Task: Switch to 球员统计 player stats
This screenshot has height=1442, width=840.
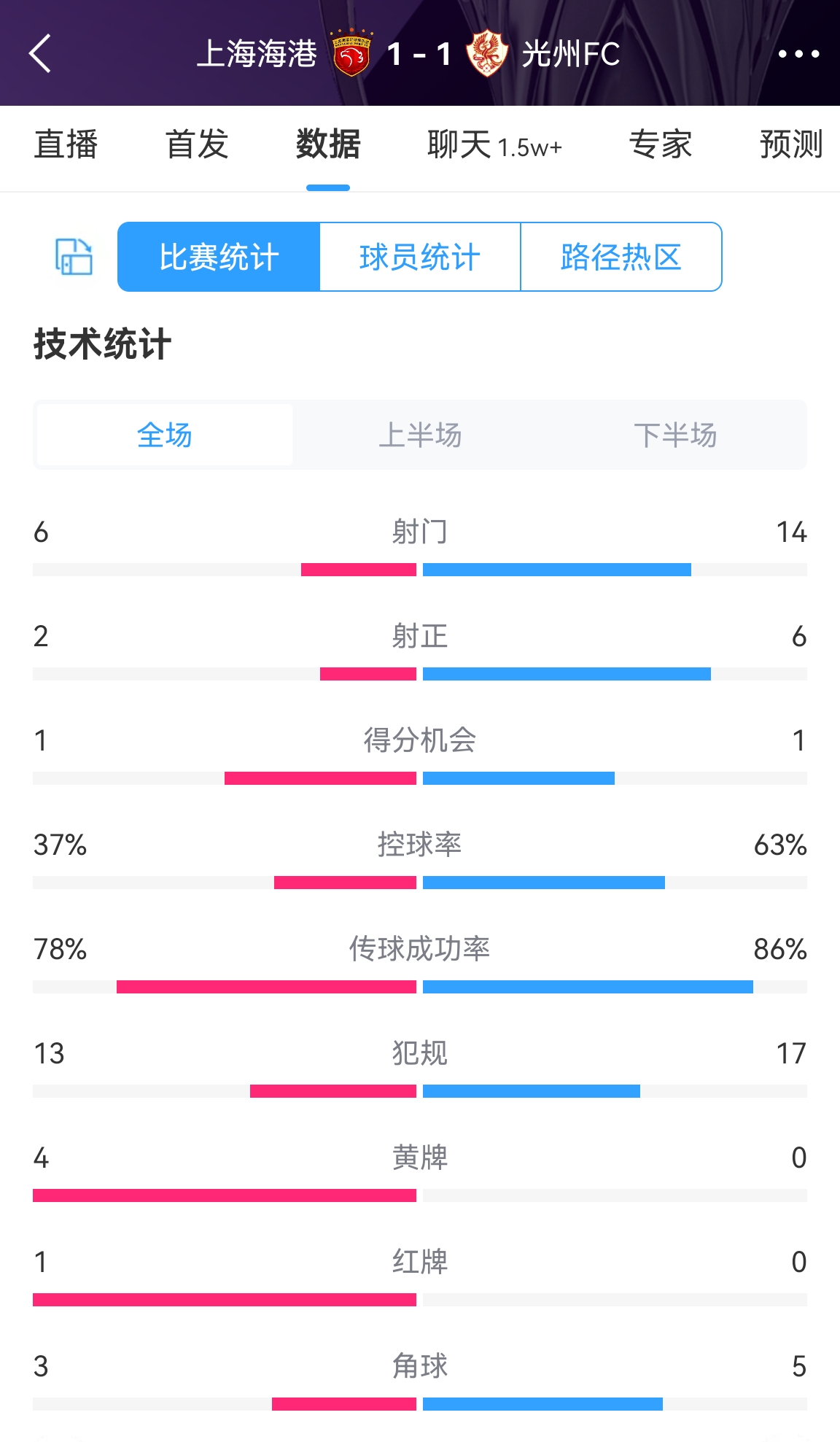Action: coord(420,257)
